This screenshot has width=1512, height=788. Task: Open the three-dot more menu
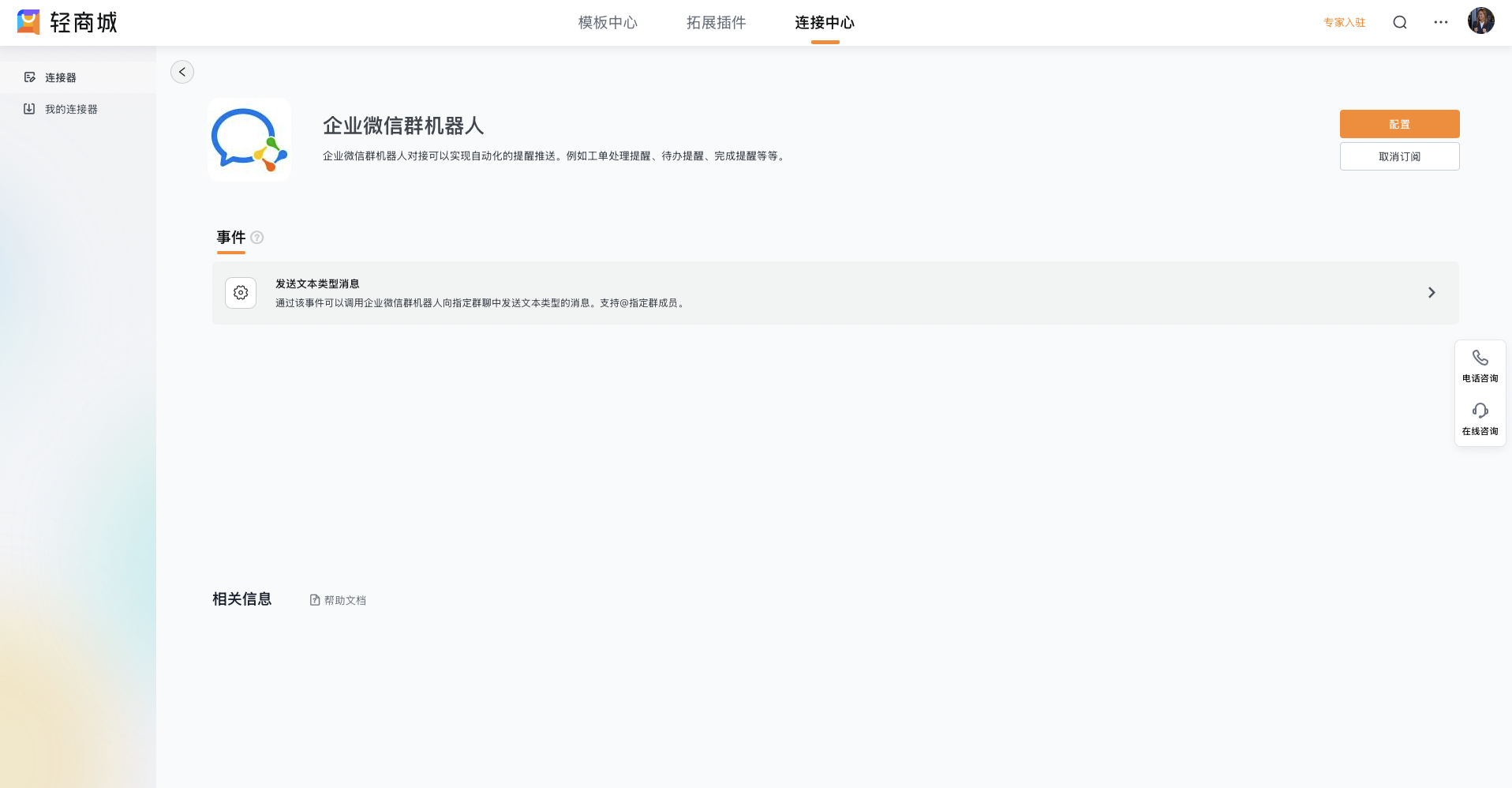click(x=1441, y=22)
